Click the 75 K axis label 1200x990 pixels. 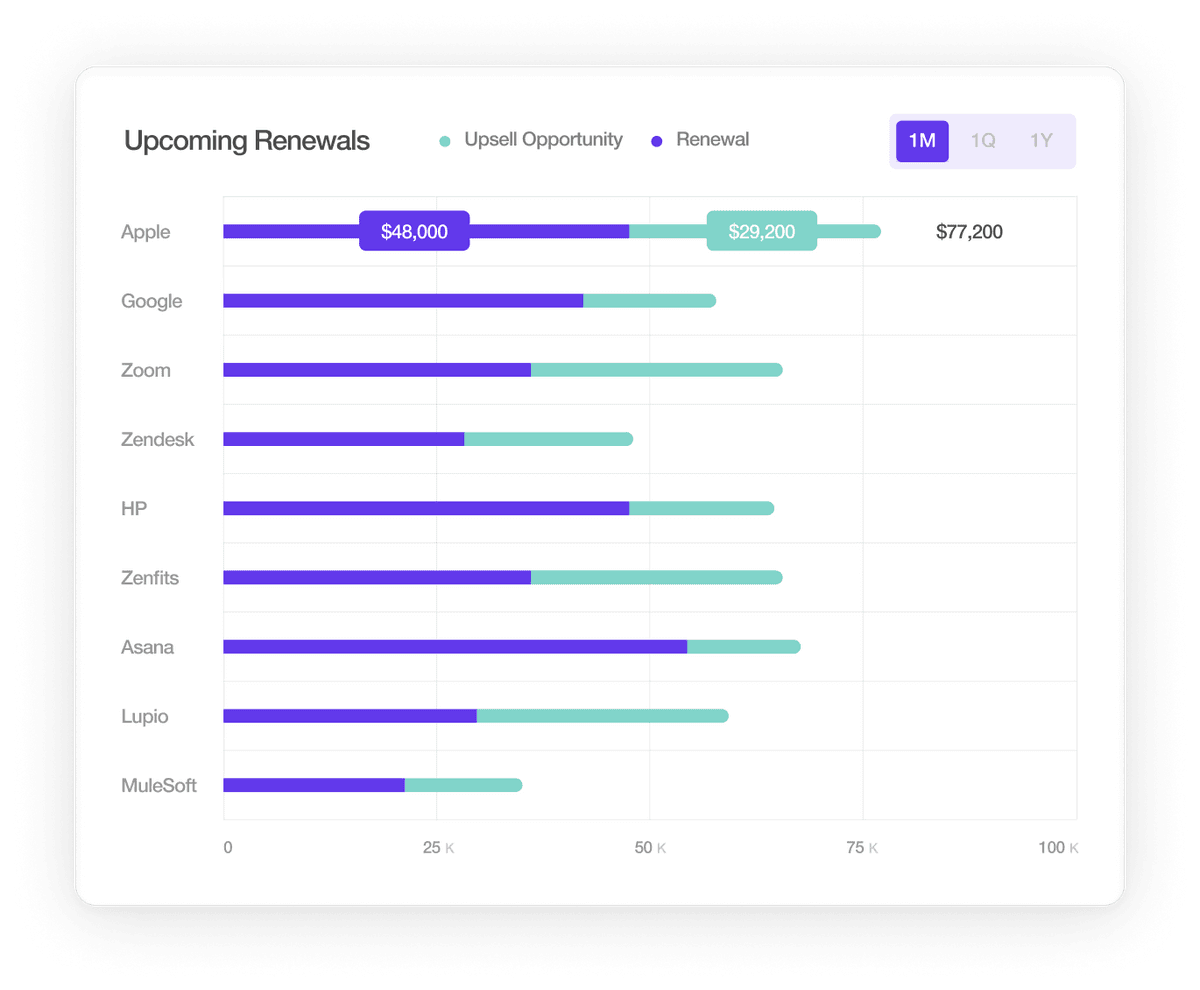[x=862, y=848]
